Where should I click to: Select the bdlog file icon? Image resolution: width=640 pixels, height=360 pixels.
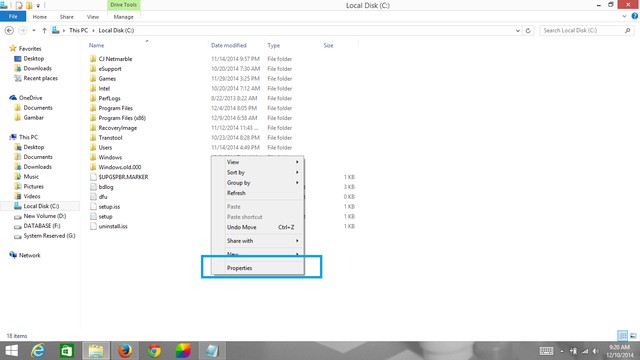[93, 187]
